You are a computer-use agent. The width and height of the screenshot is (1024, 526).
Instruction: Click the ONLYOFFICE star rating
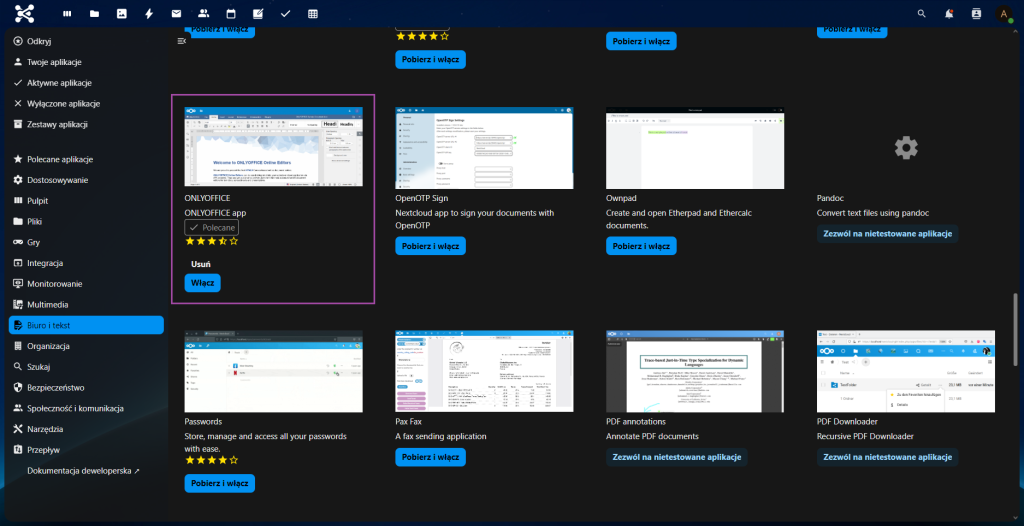point(212,241)
